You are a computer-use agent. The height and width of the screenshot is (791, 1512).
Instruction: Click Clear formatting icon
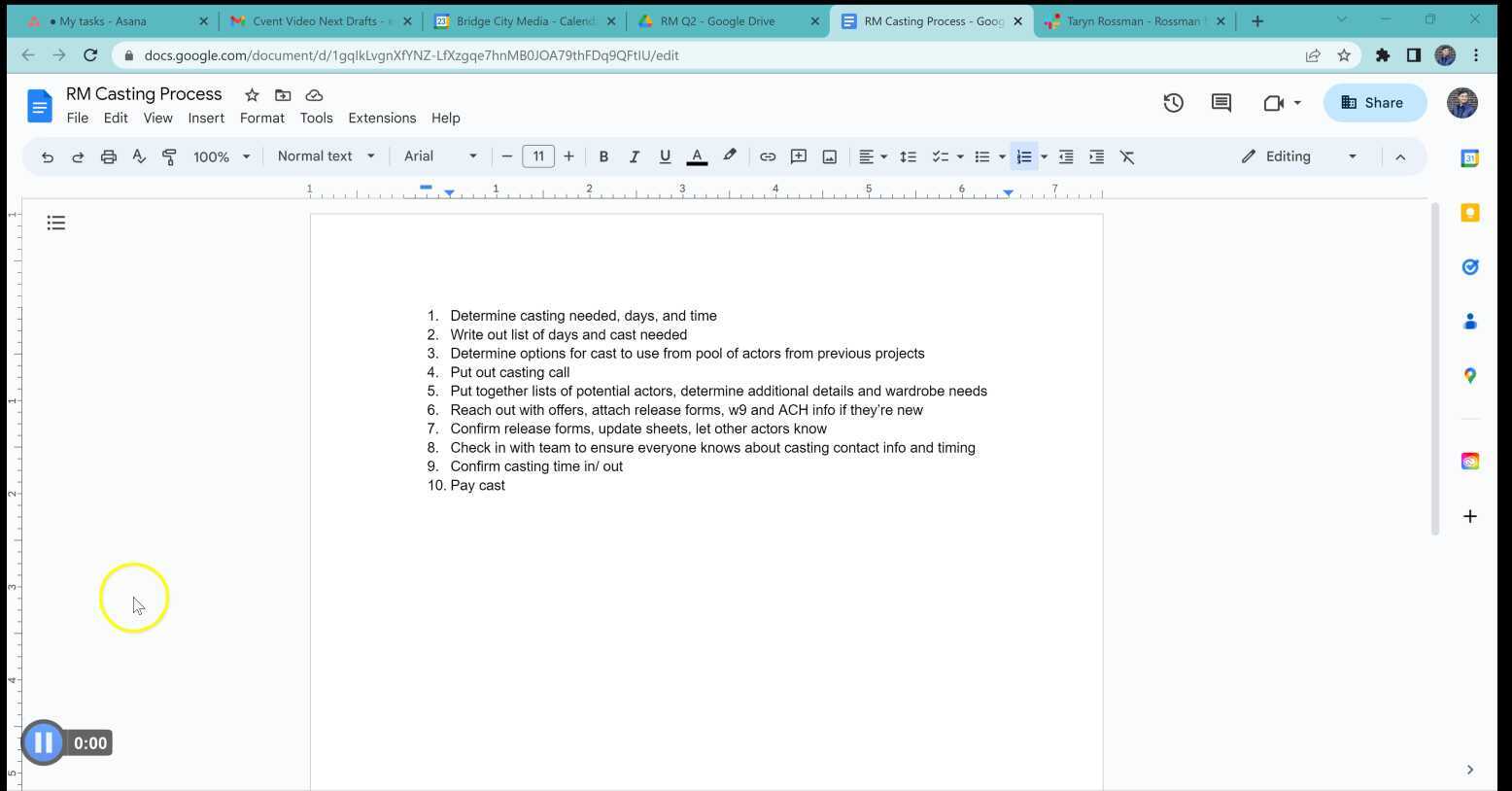point(1127,156)
